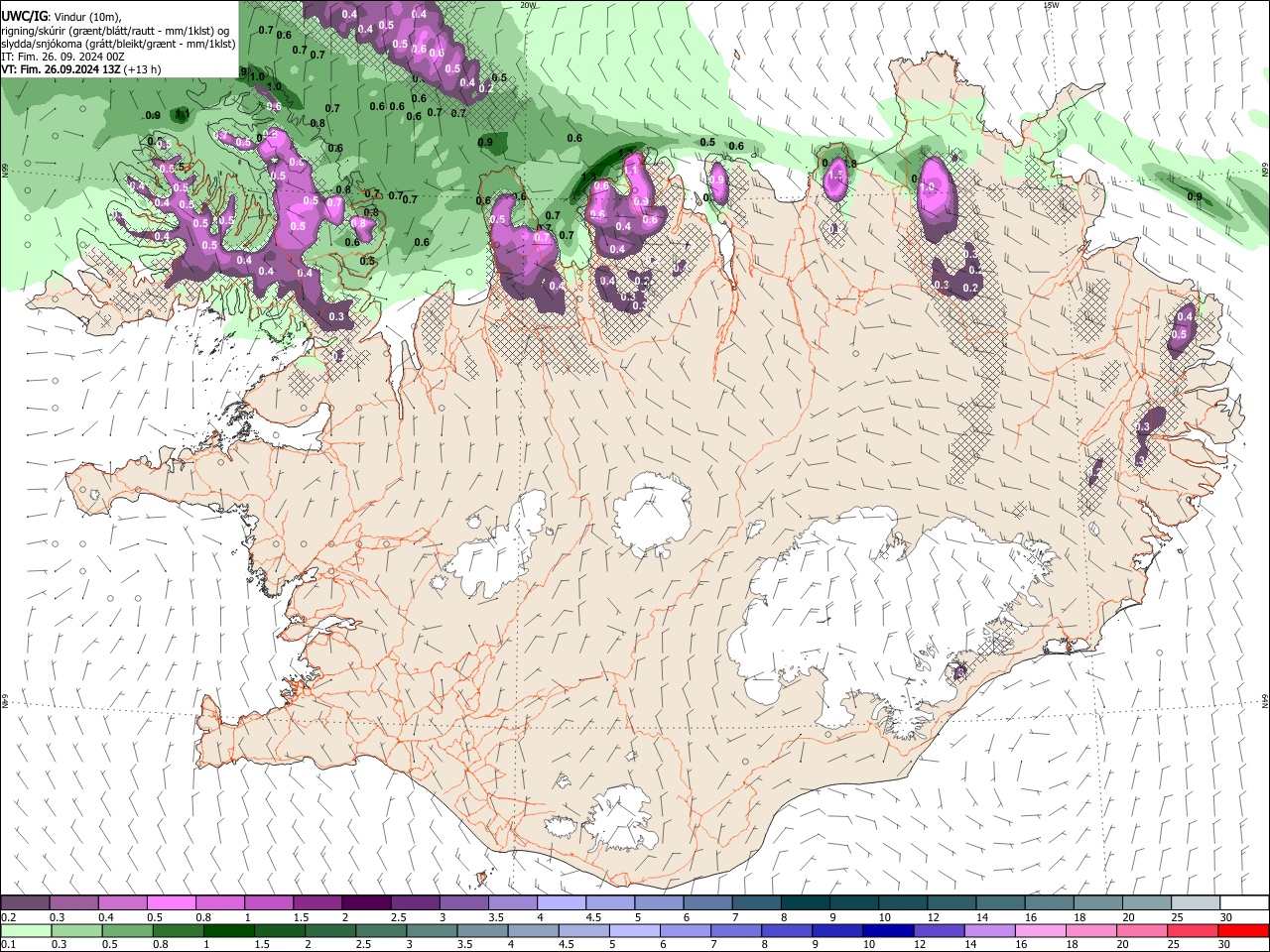Click the '0.9' rain value off the east coast
1270x952 pixels.
point(1195,197)
